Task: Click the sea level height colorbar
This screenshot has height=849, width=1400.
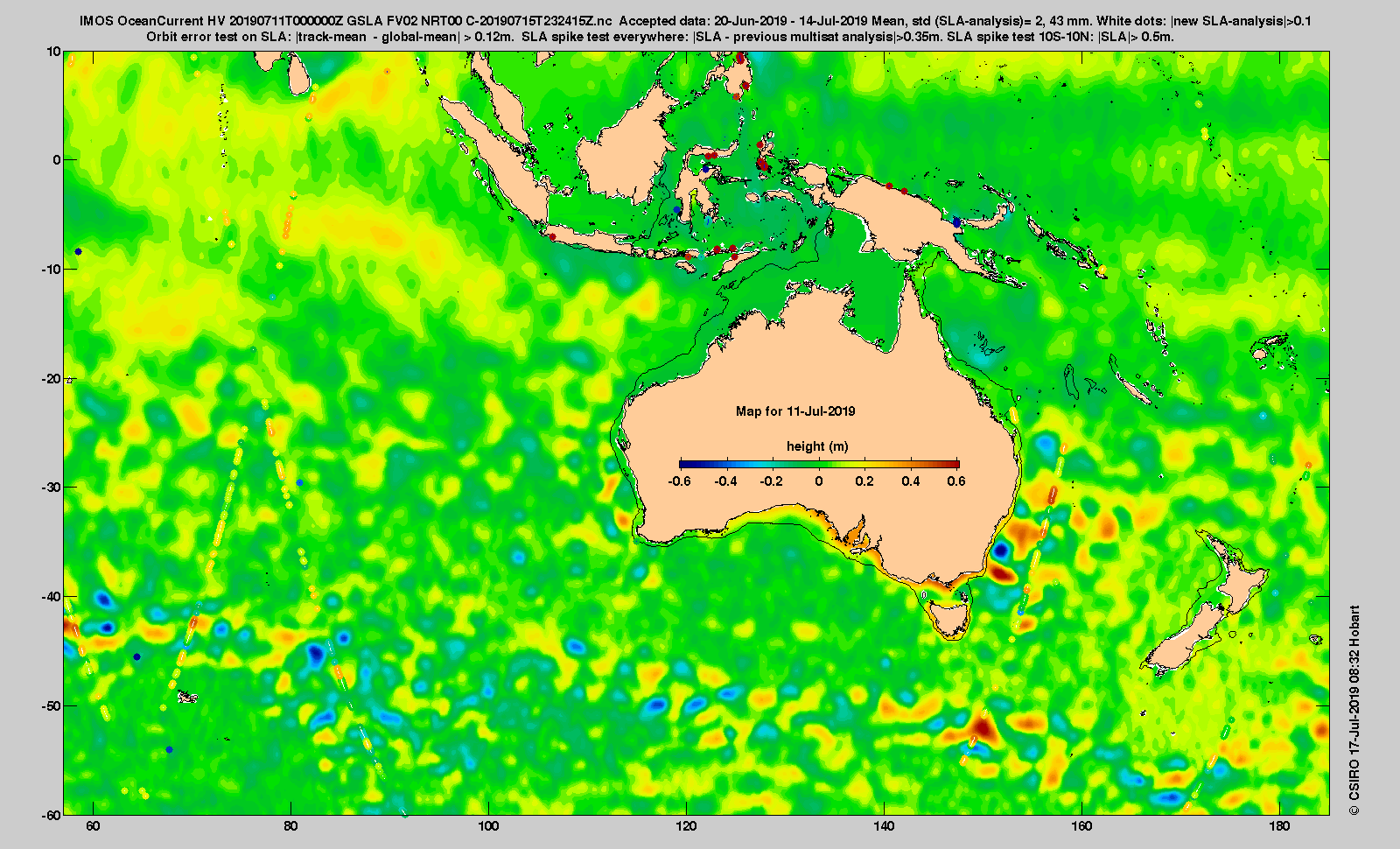Action: pyautogui.click(x=819, y=465)
